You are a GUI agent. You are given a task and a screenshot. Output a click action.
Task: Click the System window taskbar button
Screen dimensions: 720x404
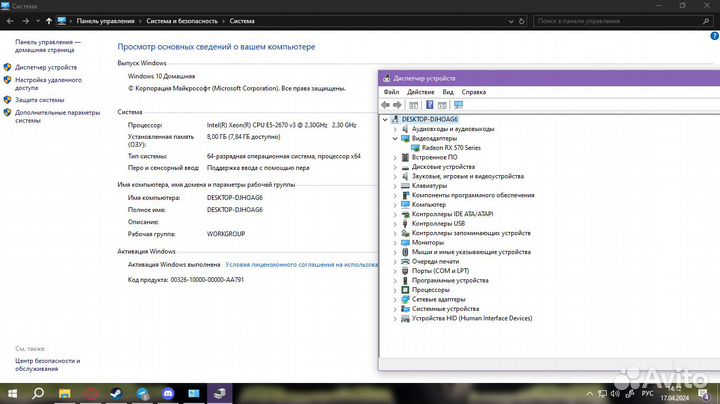coord(194,393)
